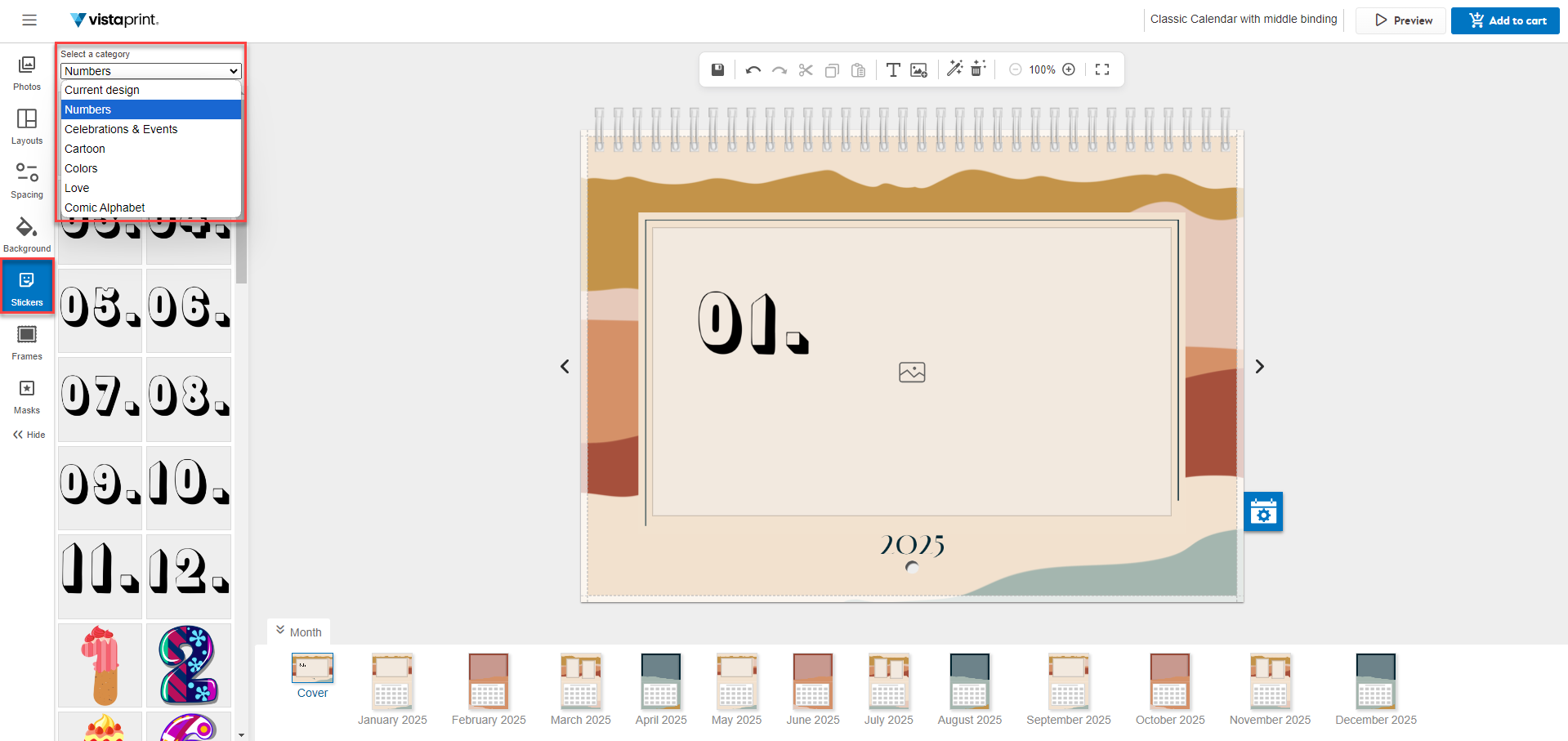Screen dimensions: 1568x741
Task: Select the 11. number sticker
Action: [100, 576]
